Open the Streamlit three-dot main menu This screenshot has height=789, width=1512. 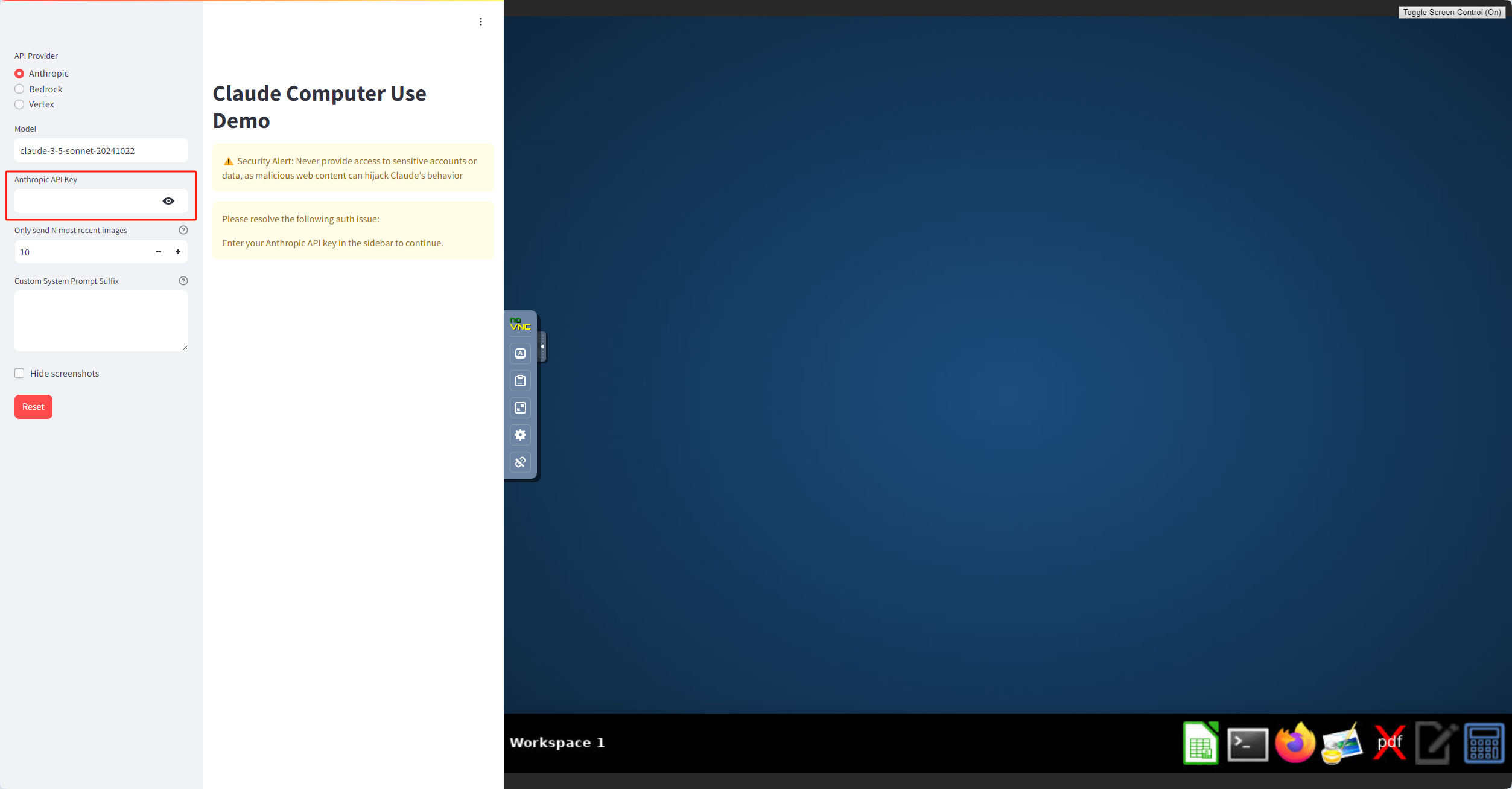click(481, 22)
